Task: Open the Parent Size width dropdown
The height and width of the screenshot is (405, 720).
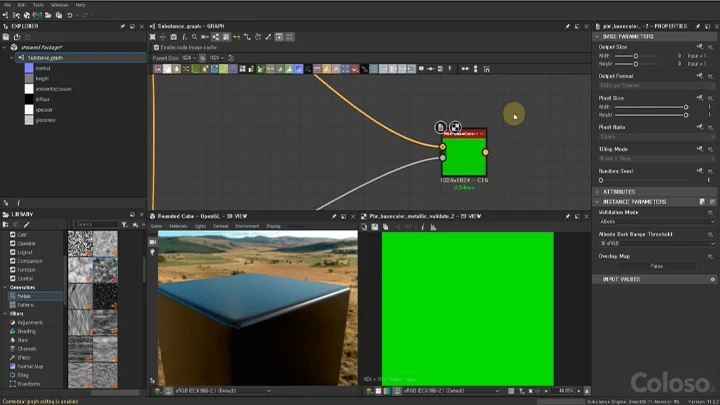Action: [x=189, y=58]
